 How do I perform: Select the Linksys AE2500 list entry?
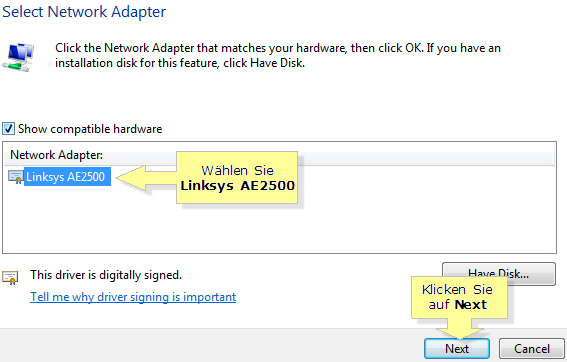(68, 177)
